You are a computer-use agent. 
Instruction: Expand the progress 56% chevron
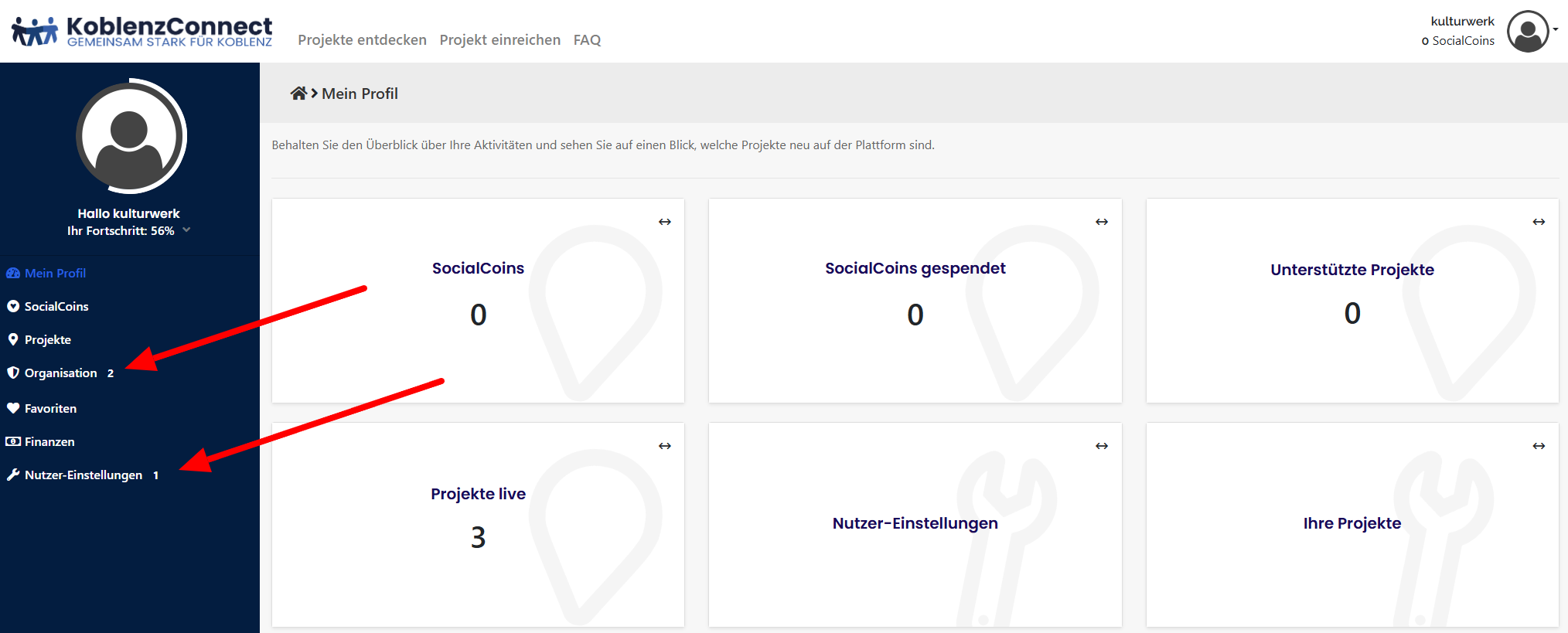[x=186, y=230]
